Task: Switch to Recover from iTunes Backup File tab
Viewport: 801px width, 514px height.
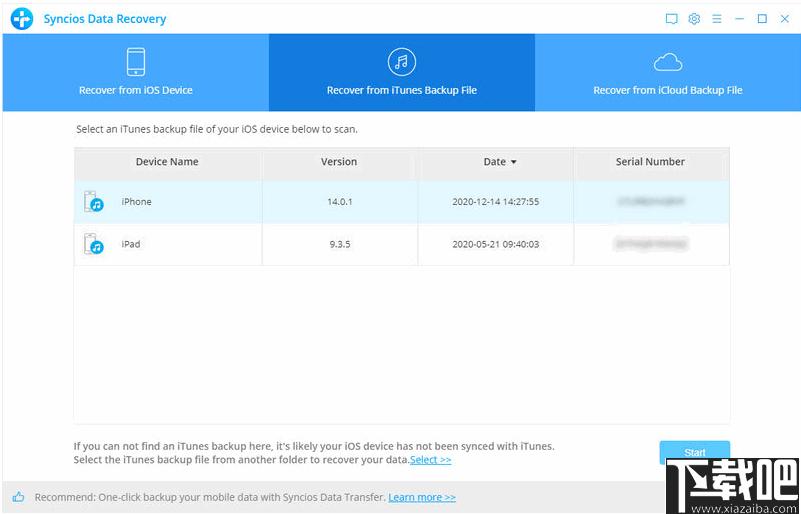Action: tap(402, 73)
